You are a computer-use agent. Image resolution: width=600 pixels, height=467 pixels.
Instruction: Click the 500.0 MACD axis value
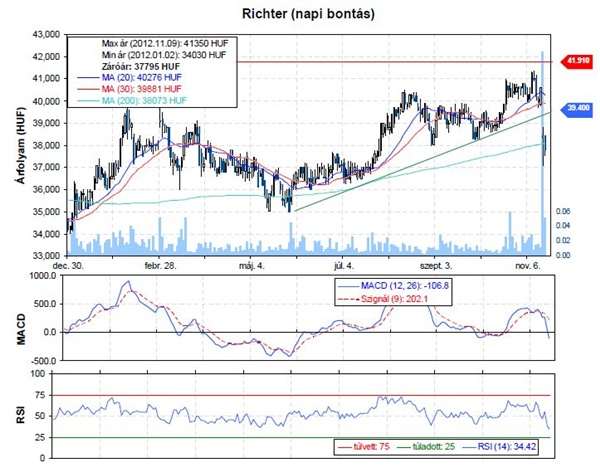pos(45,304)
